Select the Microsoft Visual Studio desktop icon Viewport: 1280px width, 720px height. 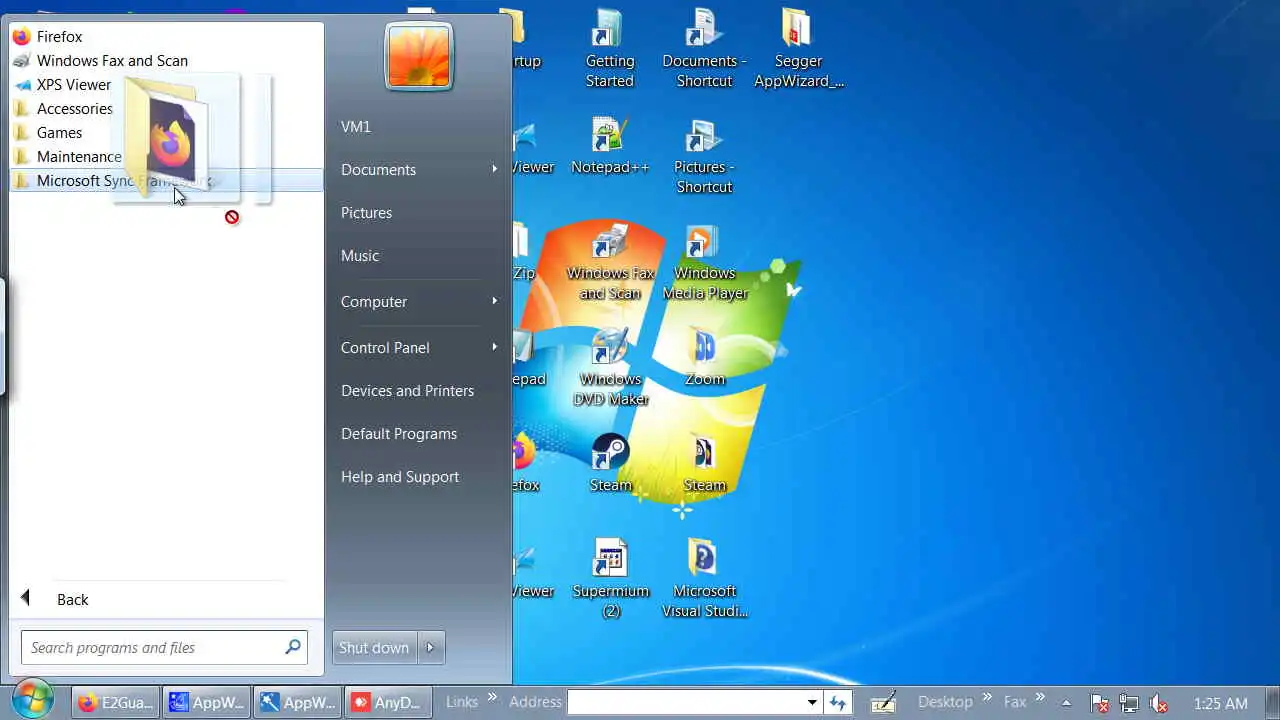pyautogui.click(x=704, y=580)
